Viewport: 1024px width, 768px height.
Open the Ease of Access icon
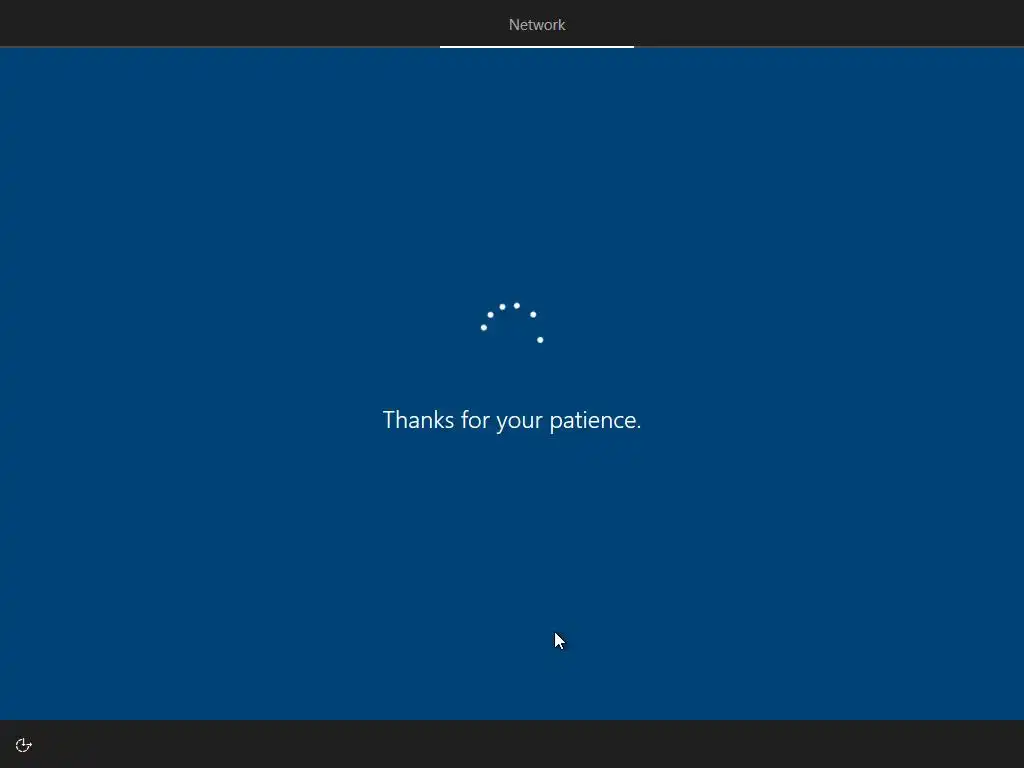point(24,745)
